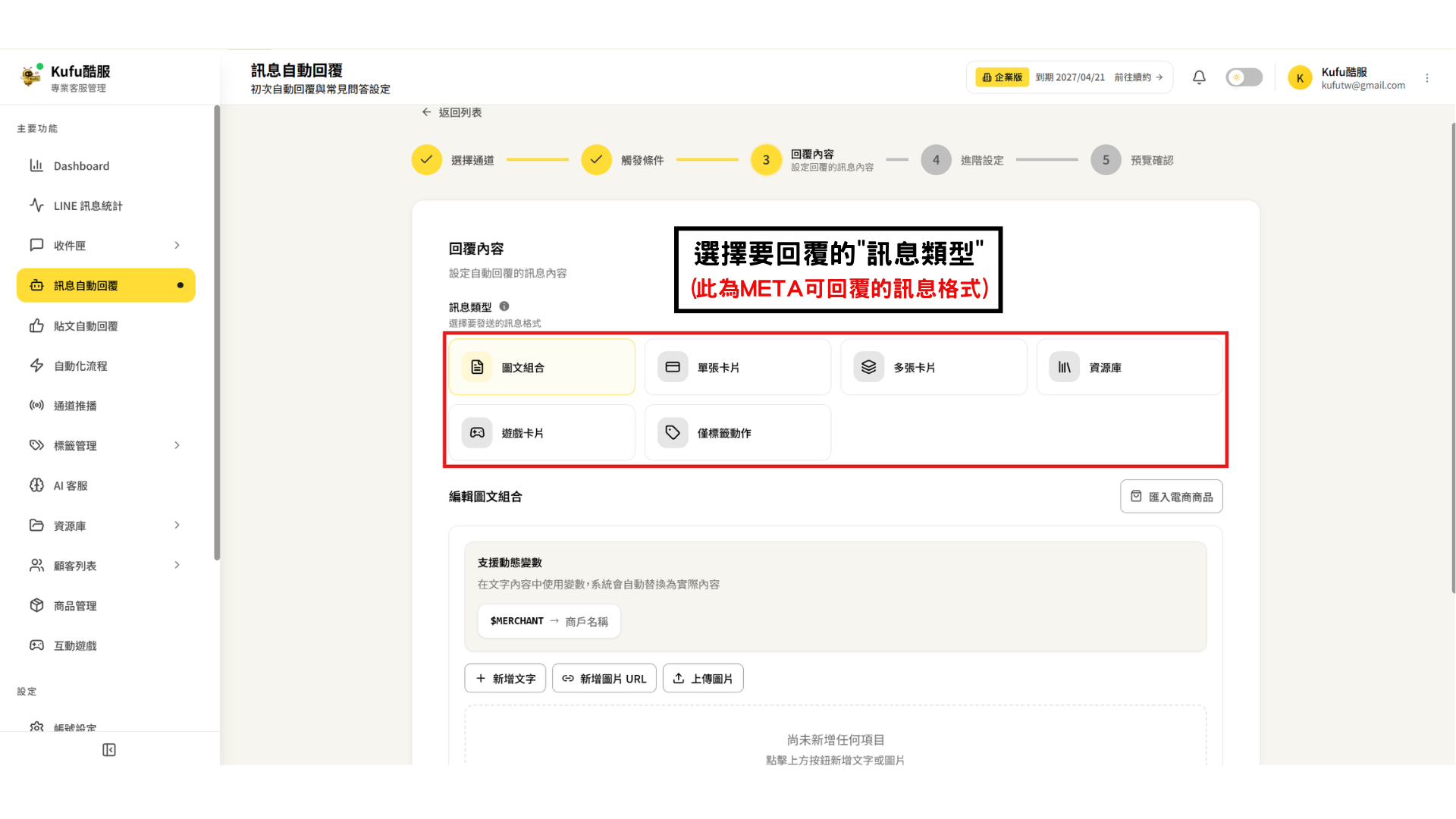Click the 返回列表 link

452,112
